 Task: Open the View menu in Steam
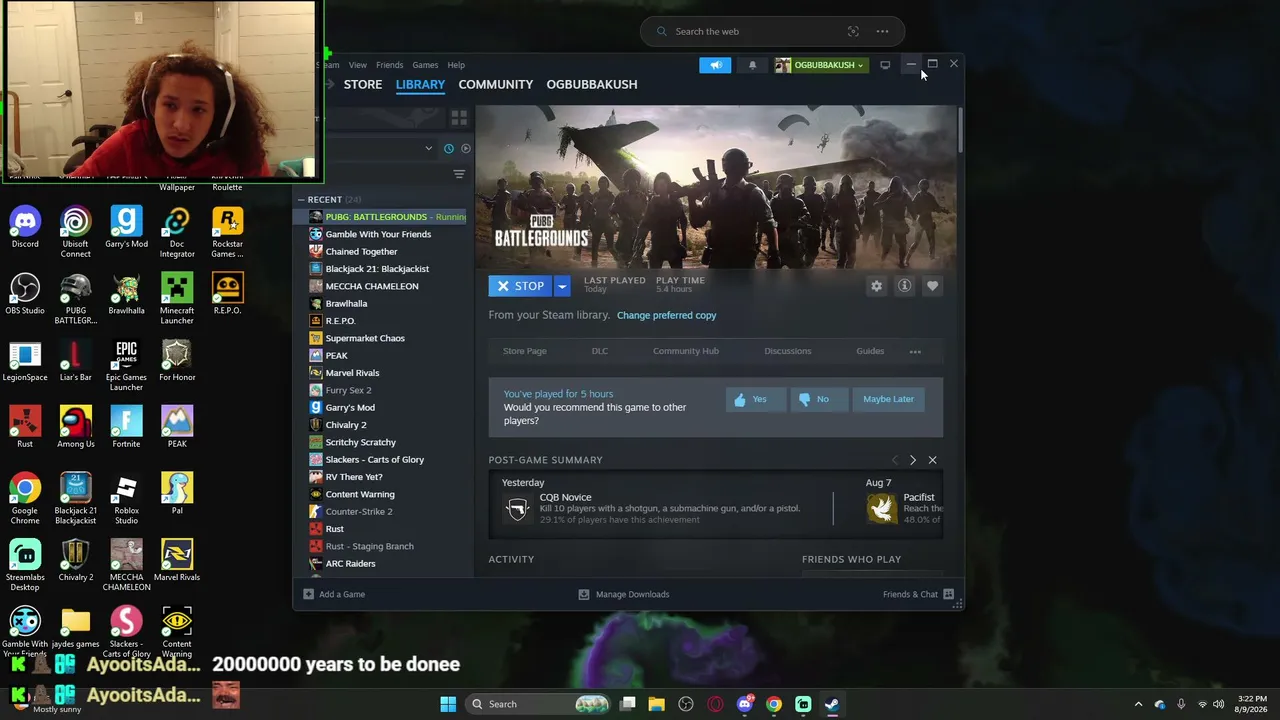pos(357,65)
